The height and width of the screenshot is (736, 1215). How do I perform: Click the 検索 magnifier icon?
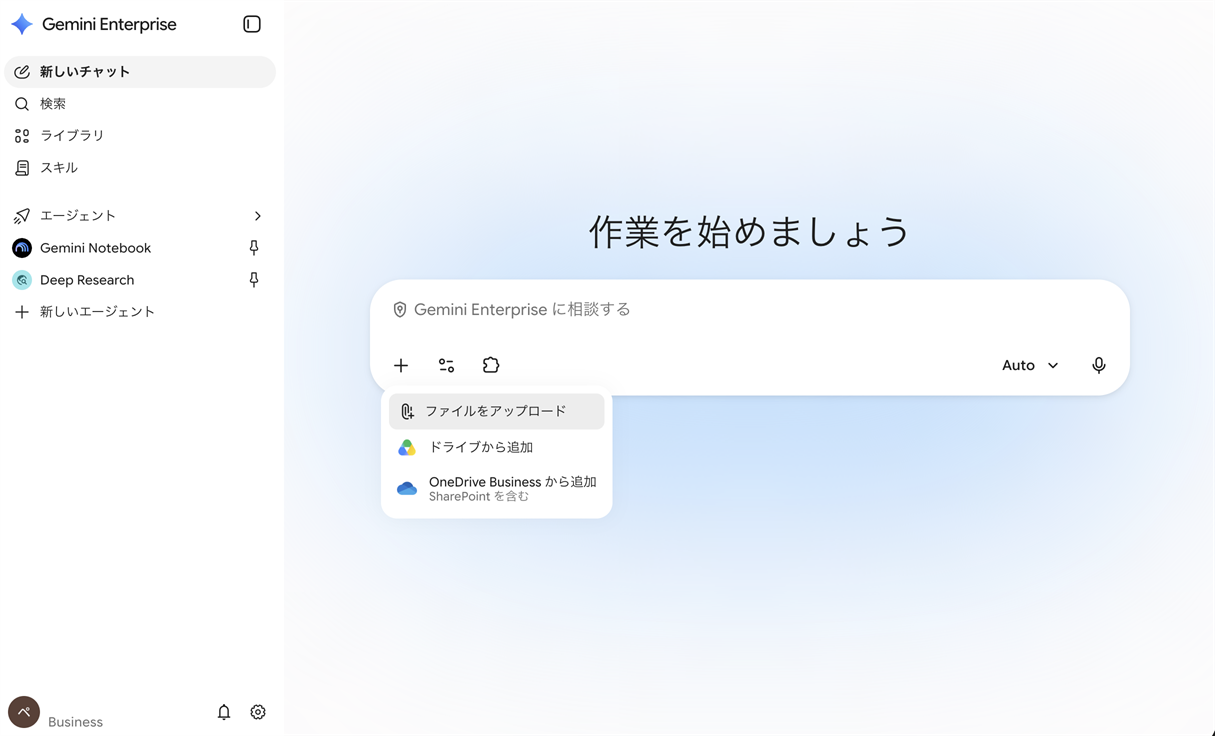click(x=22, y=104)
